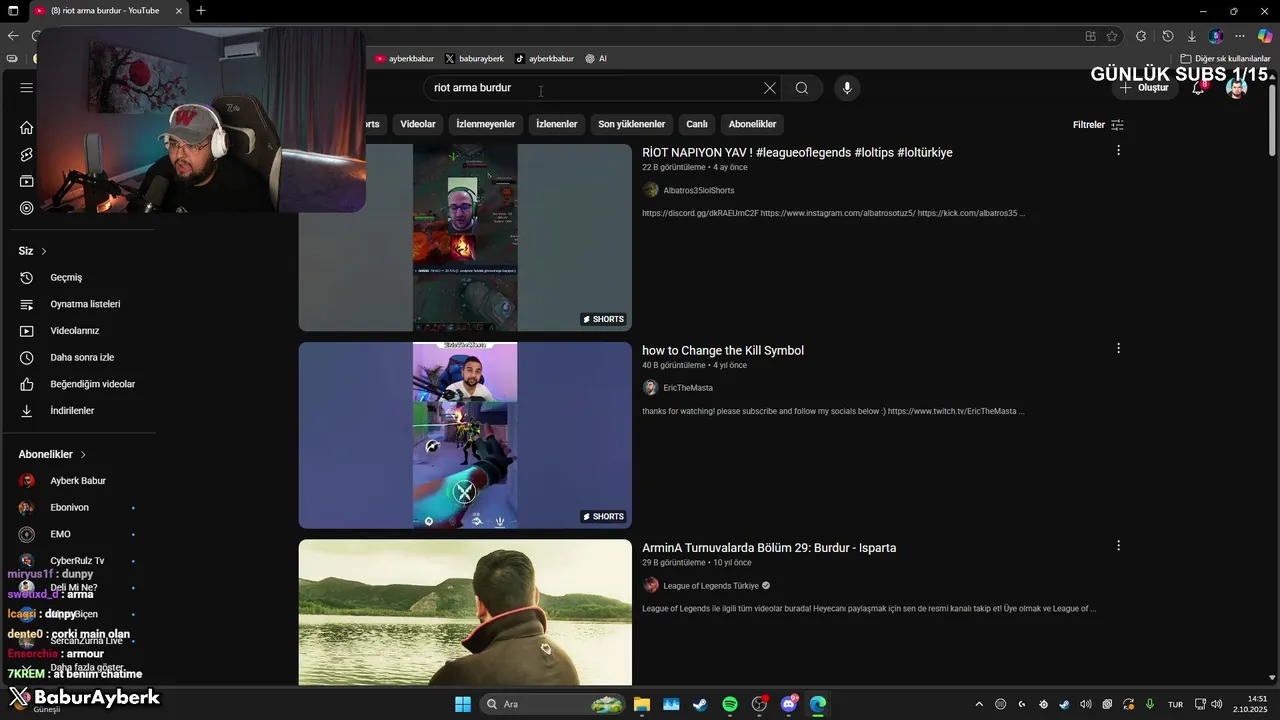Open Edge extensions puzzle icon
Image resolution: width=1280 pixels, height=720 pixels.
coord(1141,36)
